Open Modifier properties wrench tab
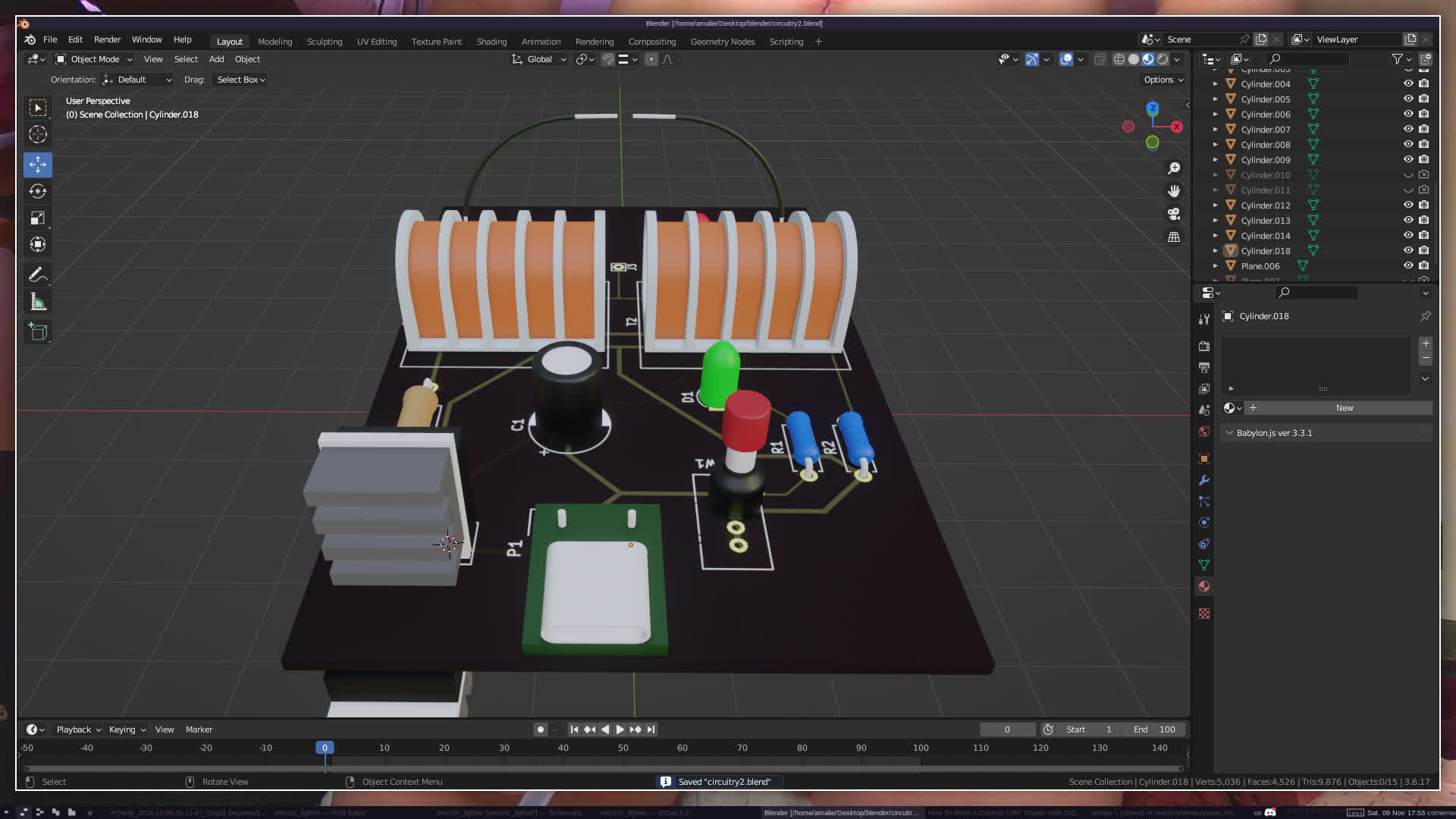The height and width of the screenshot is (819, 1456). click(x=1203, y=480)
